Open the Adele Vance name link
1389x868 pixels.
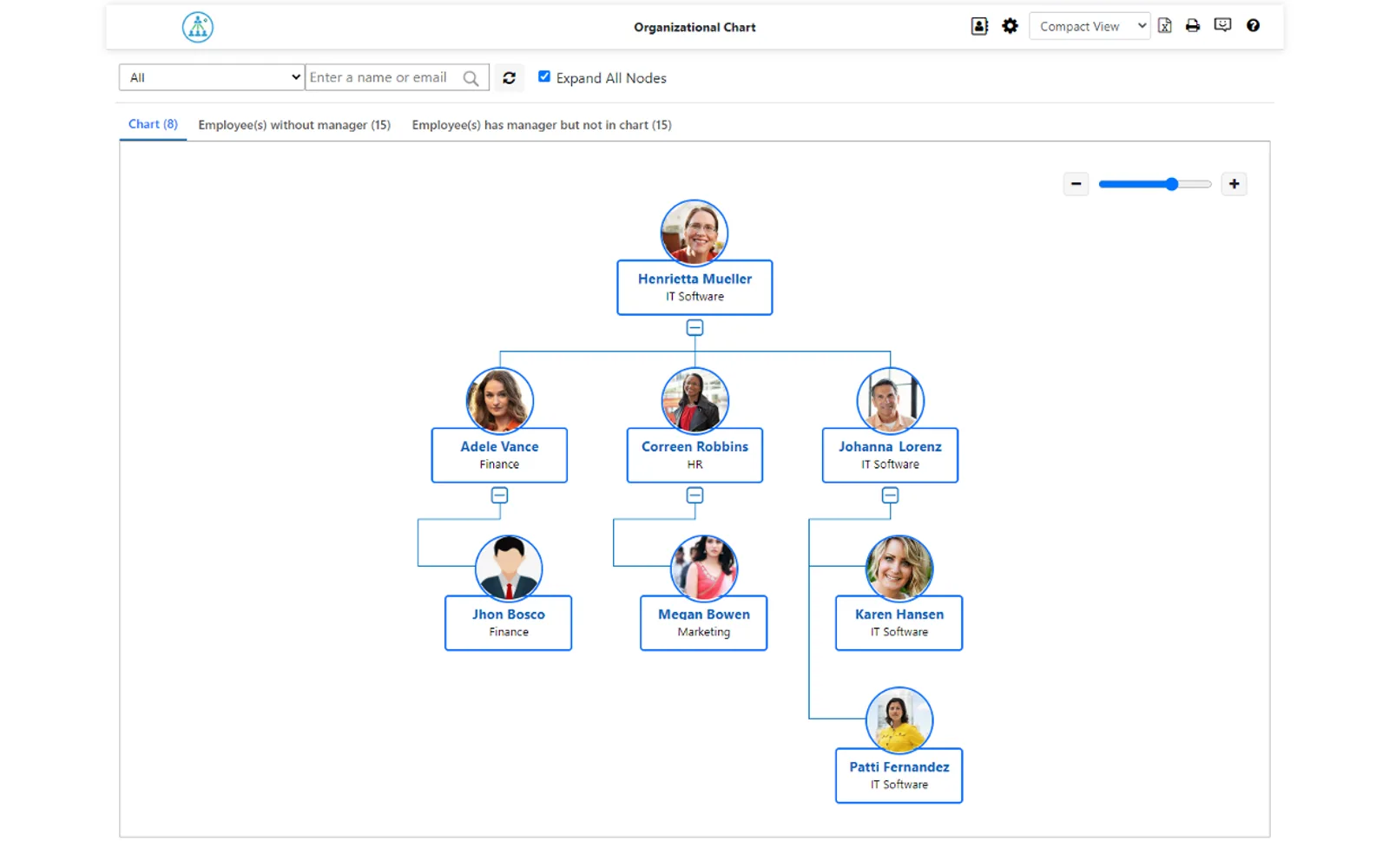tap(499, 446)
